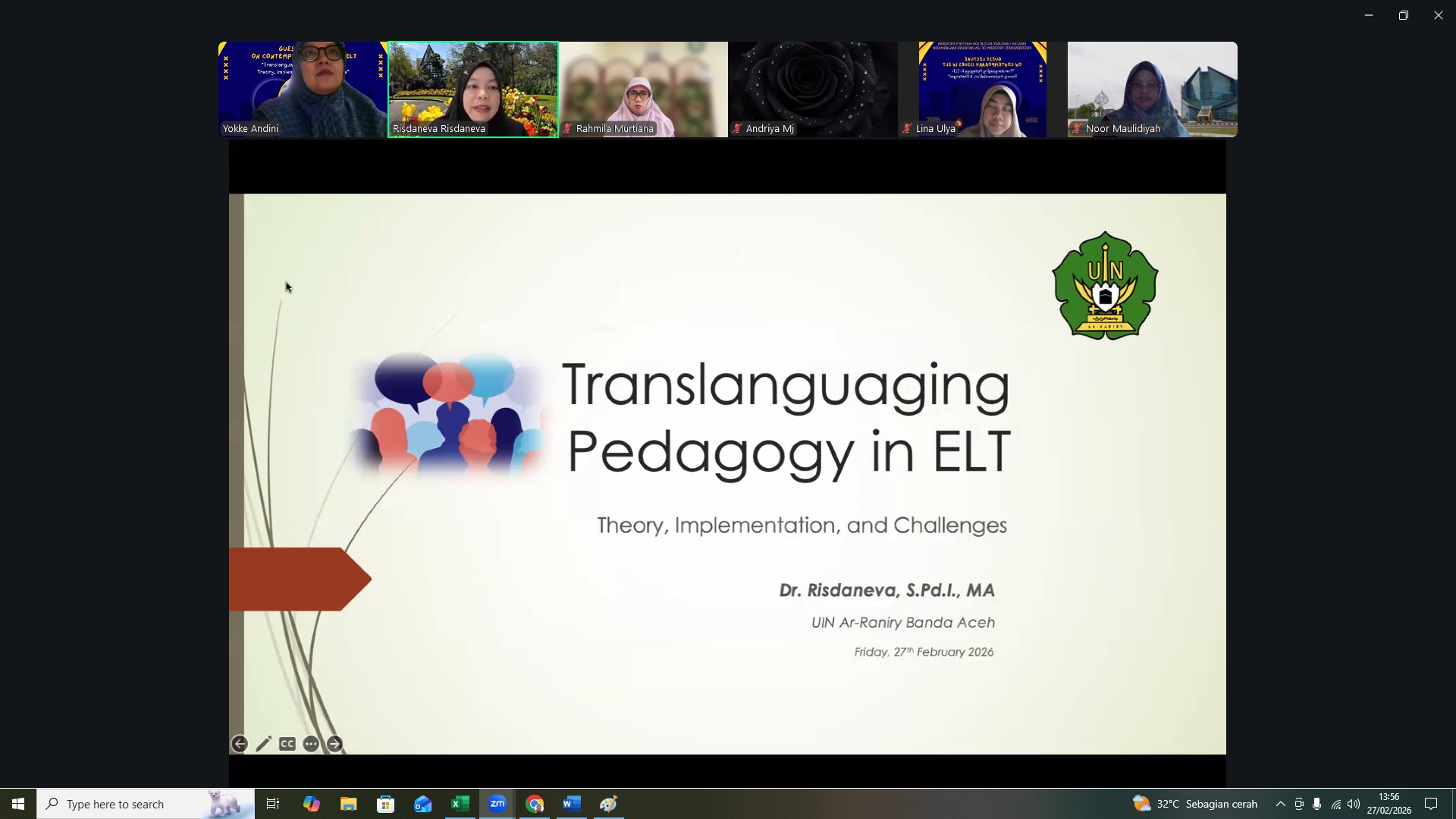Select Noor Maulidiyah's video thumbnail
Image resolution: width=1456 pixels, height=819 pixels.
[1153, 89]
